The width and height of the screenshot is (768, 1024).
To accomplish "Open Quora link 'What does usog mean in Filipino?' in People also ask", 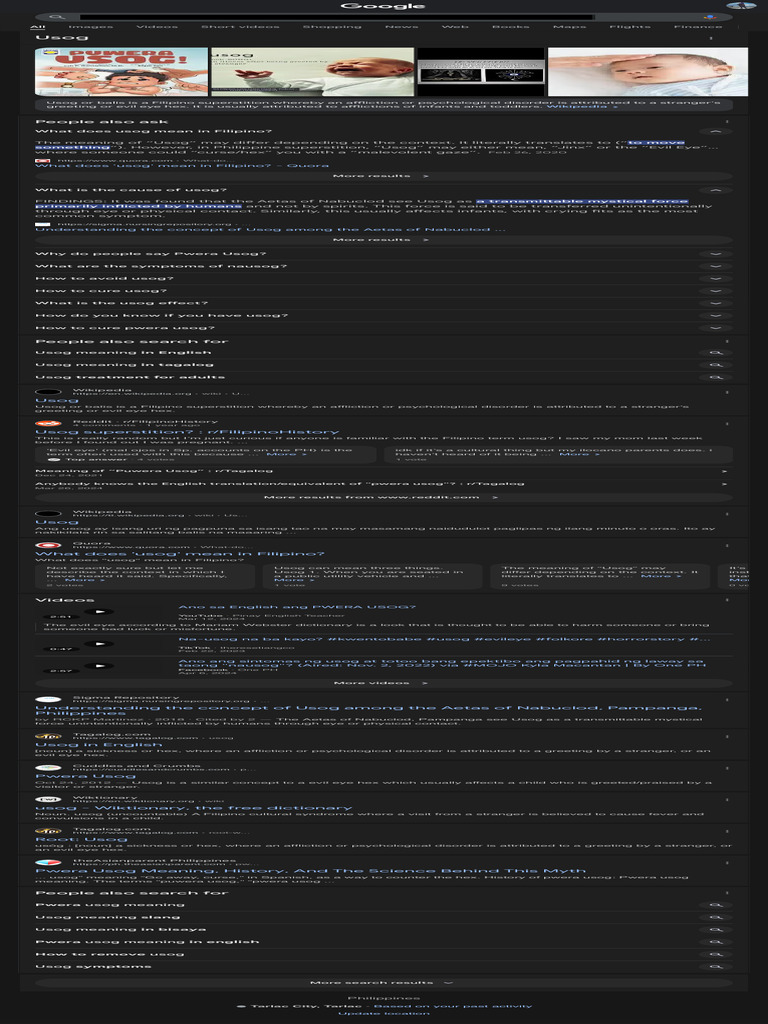I will (182, 166).
